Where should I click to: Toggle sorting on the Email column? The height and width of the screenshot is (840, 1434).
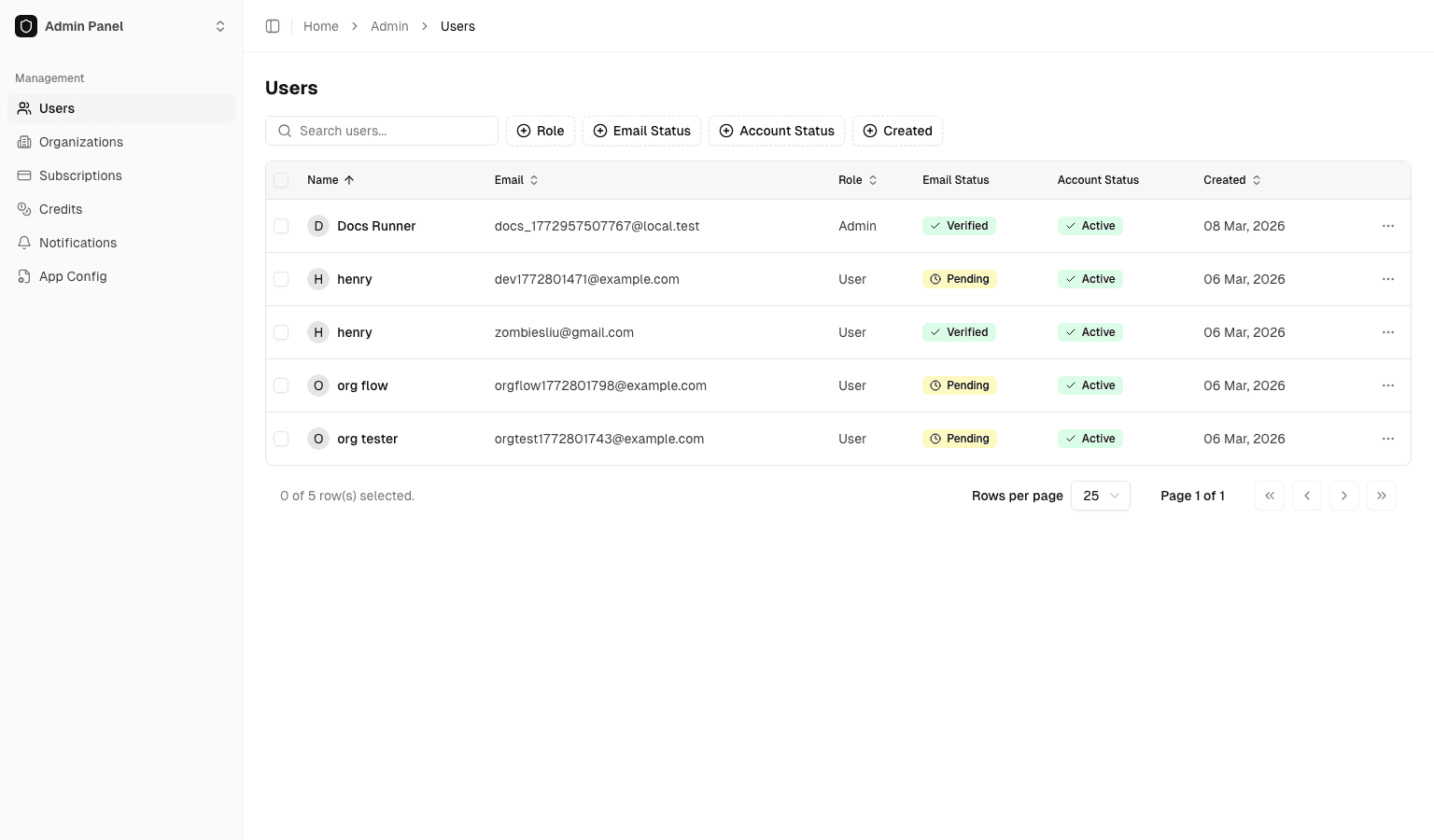pos(532,180)
